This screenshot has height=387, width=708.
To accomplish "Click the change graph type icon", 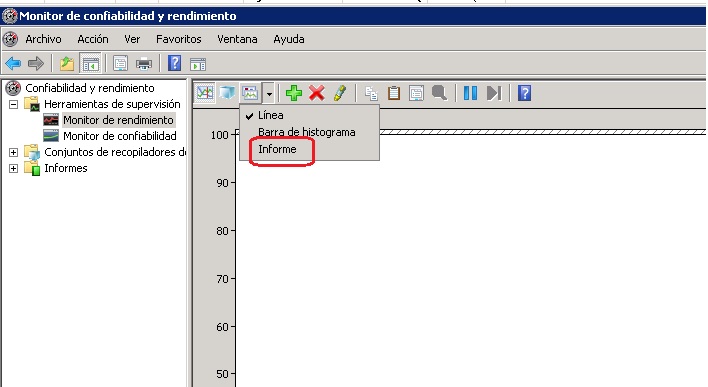I will 250,93.
